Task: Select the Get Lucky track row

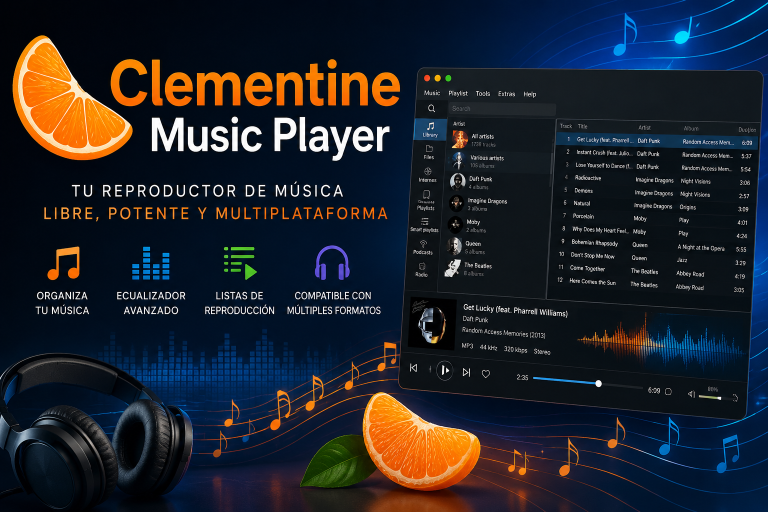Action: point(656,141)
